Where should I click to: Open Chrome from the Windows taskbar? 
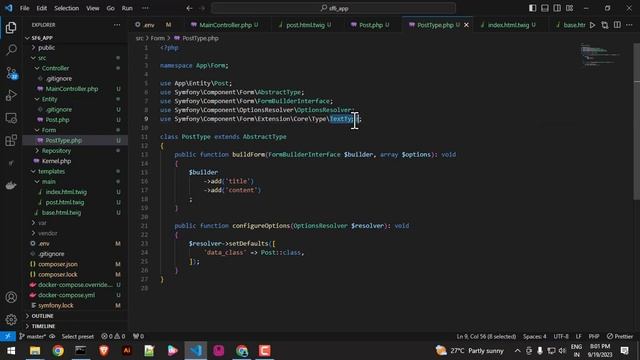(x=58, y=351)
